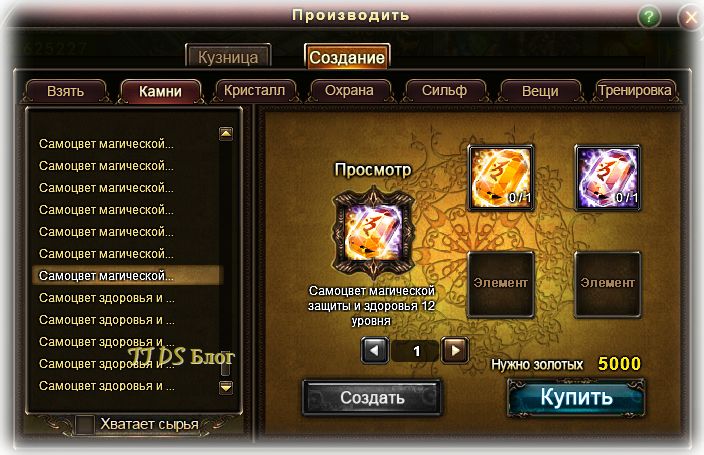
Task: Open the Кристалл tab
Action: tap(255, 91)
